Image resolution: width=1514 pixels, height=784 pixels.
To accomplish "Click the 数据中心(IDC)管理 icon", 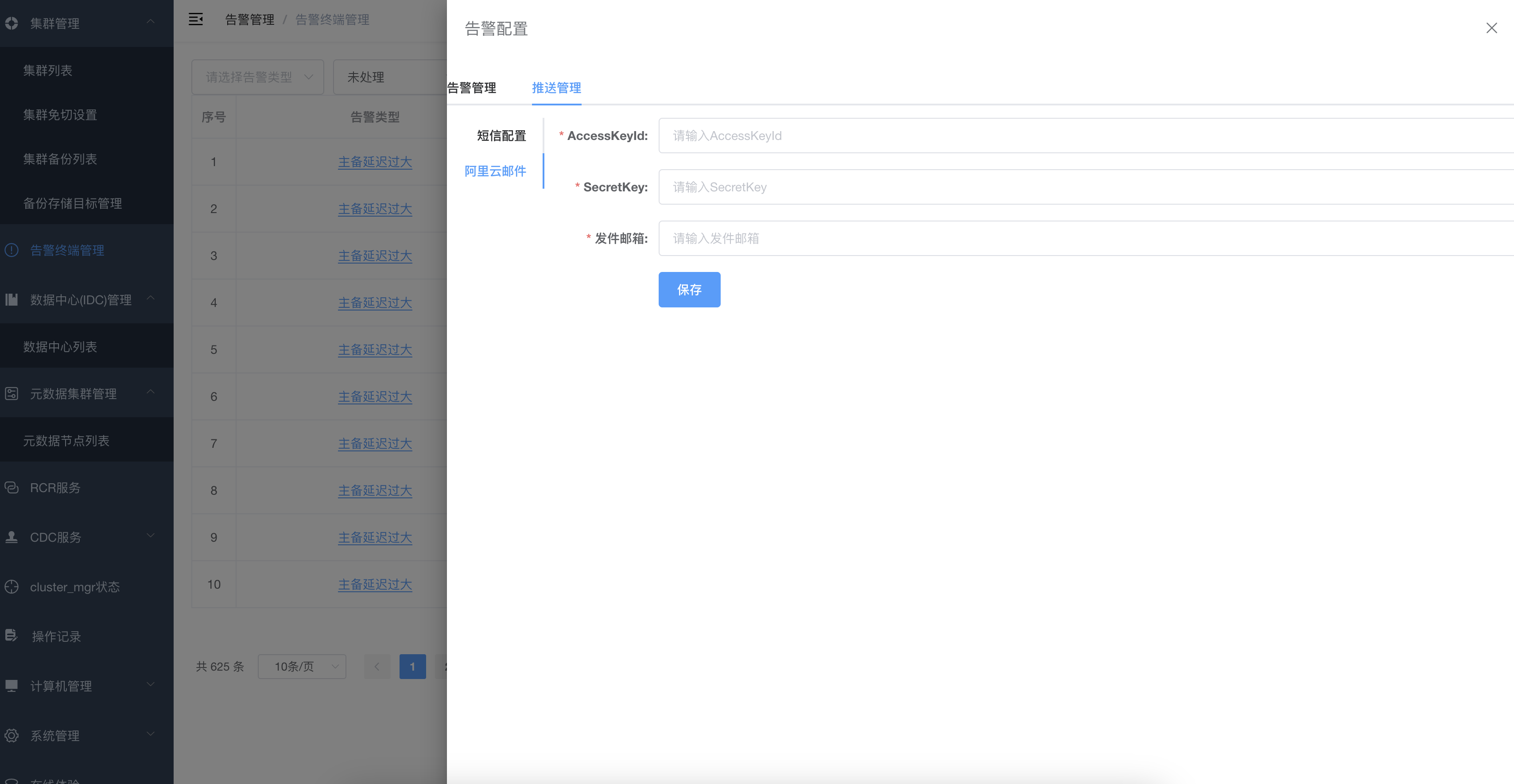I will (x=12, y=300).
